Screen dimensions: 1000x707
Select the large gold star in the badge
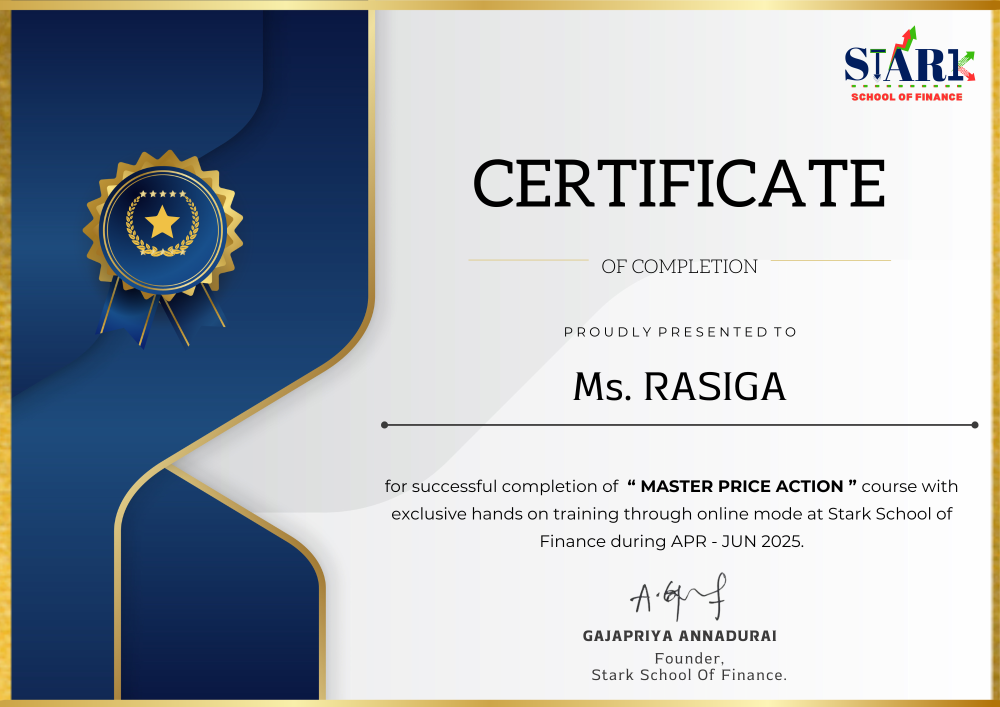coord(162,222)
